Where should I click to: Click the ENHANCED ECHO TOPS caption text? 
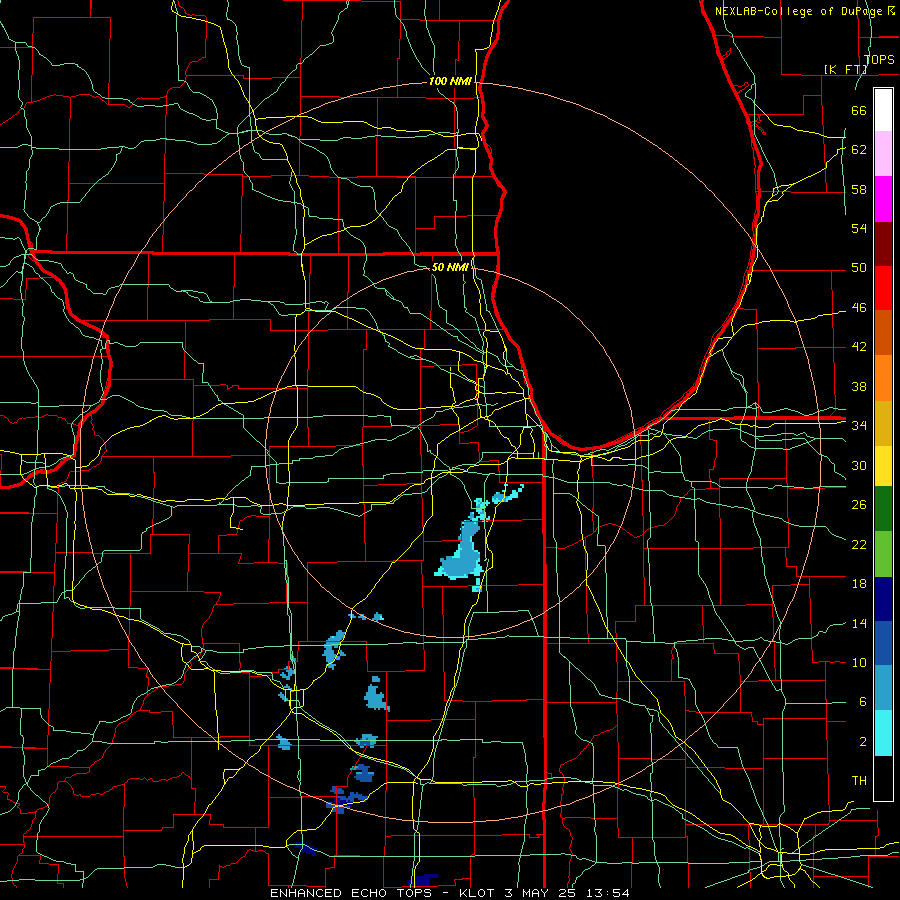pyautogui.click(x=350, y=893)
